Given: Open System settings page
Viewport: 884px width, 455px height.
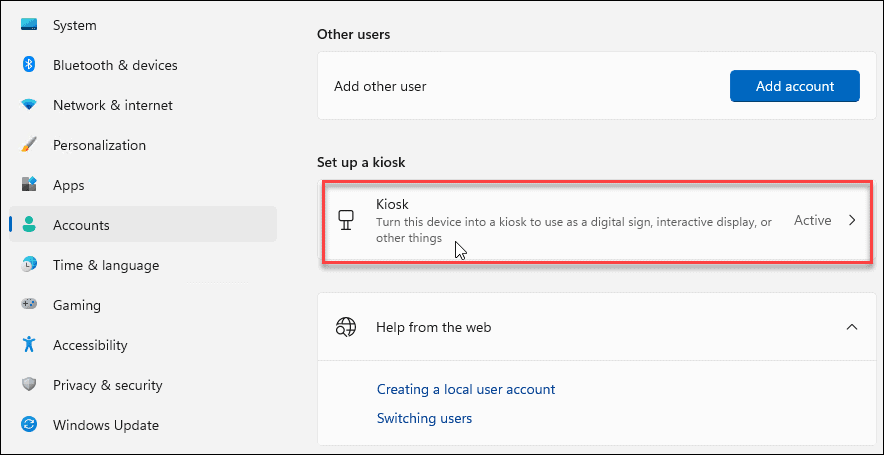Looking at the screenshot, I should tap(74, 25).
